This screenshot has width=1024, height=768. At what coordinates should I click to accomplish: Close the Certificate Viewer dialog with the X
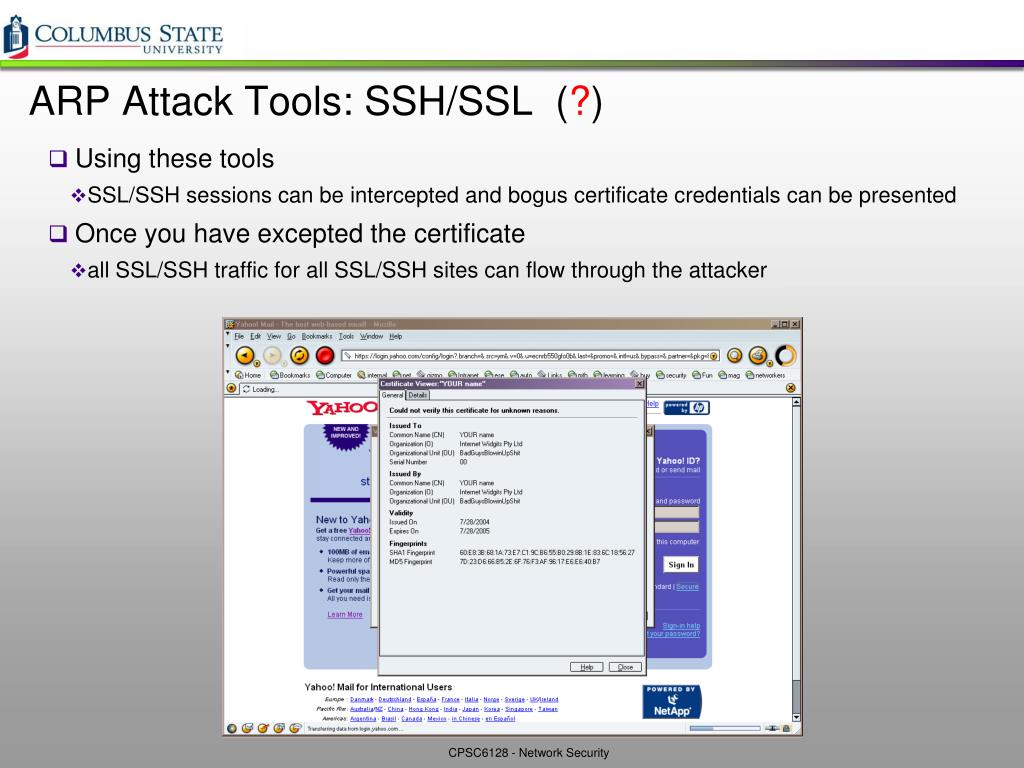[639, 384]
